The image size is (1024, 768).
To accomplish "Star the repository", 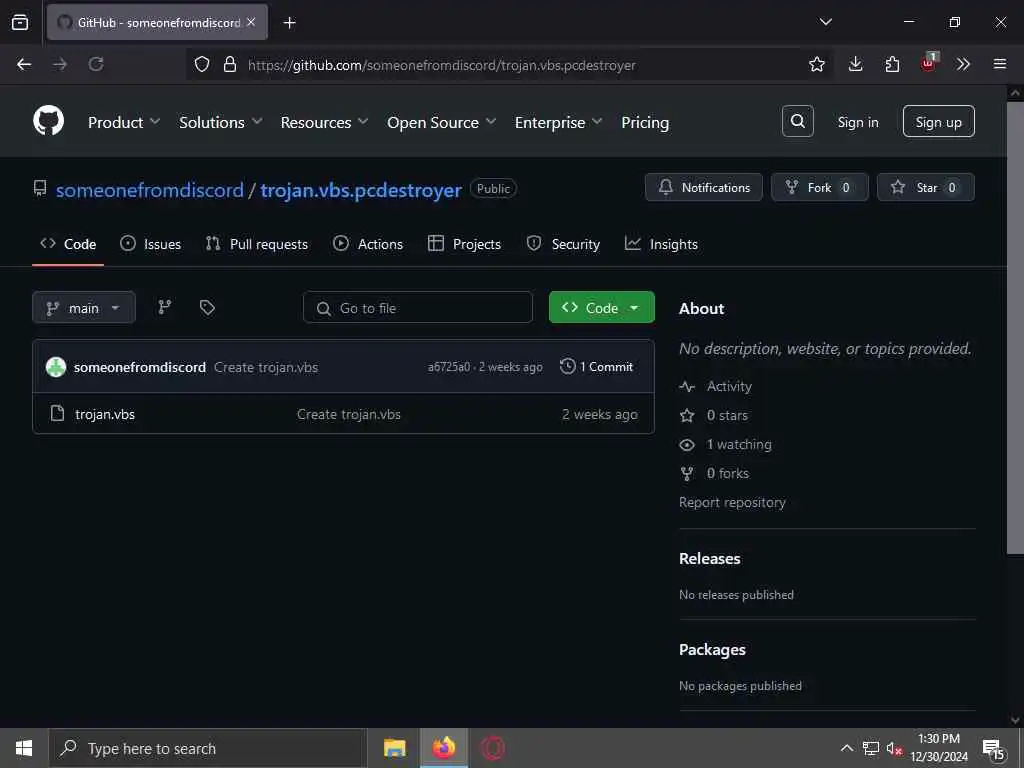I will [x=925, y=187].
